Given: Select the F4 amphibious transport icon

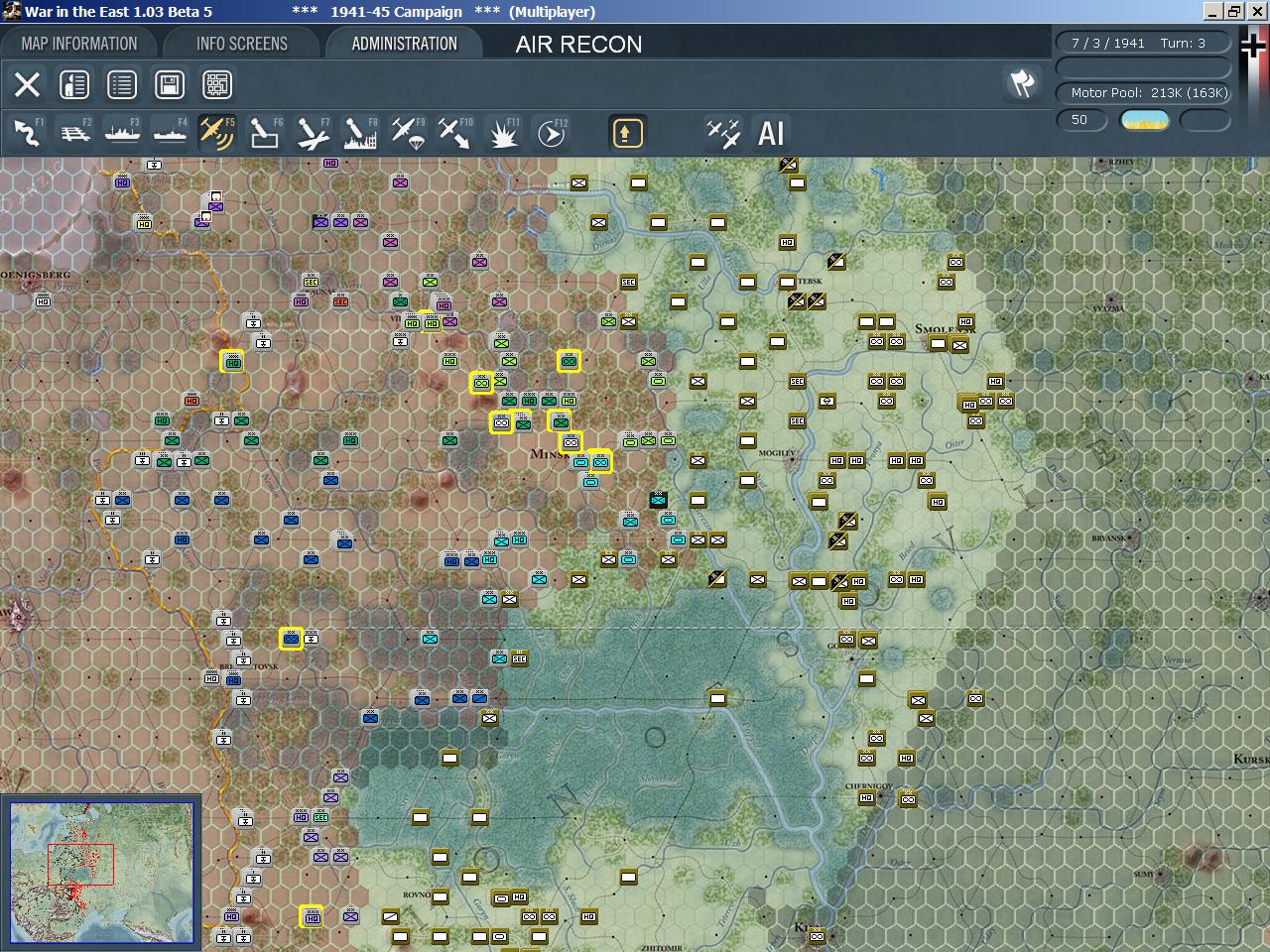Looking at the screenshot, I should (x=170, y=133).
